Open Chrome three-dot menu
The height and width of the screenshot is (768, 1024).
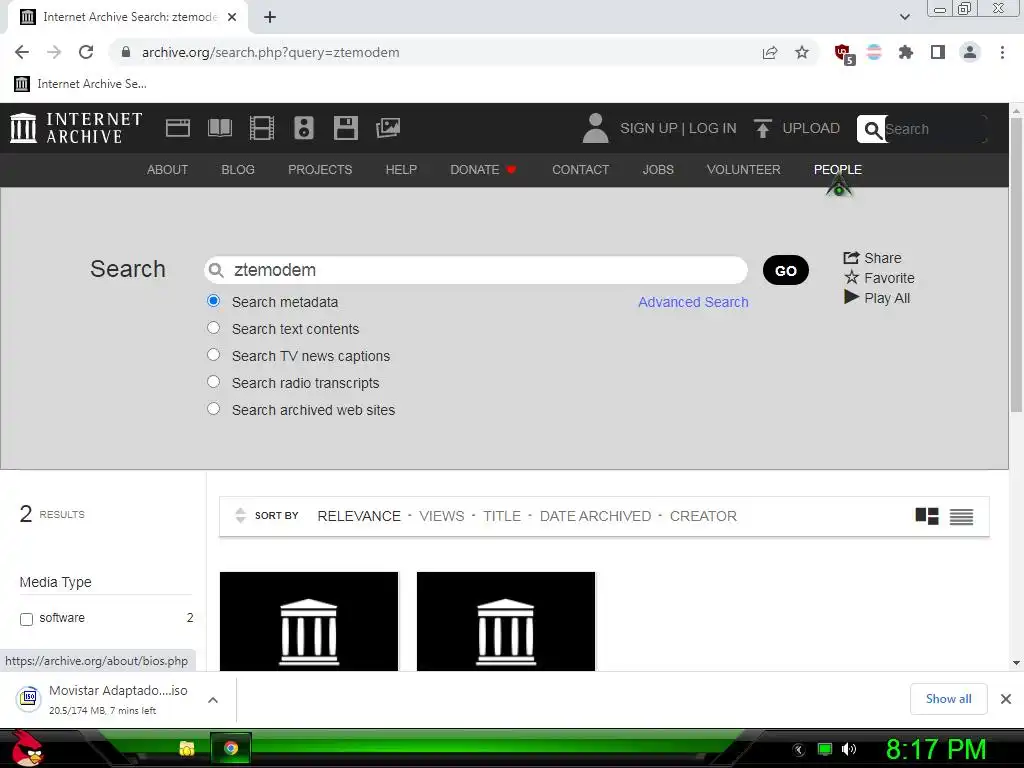1002,52
